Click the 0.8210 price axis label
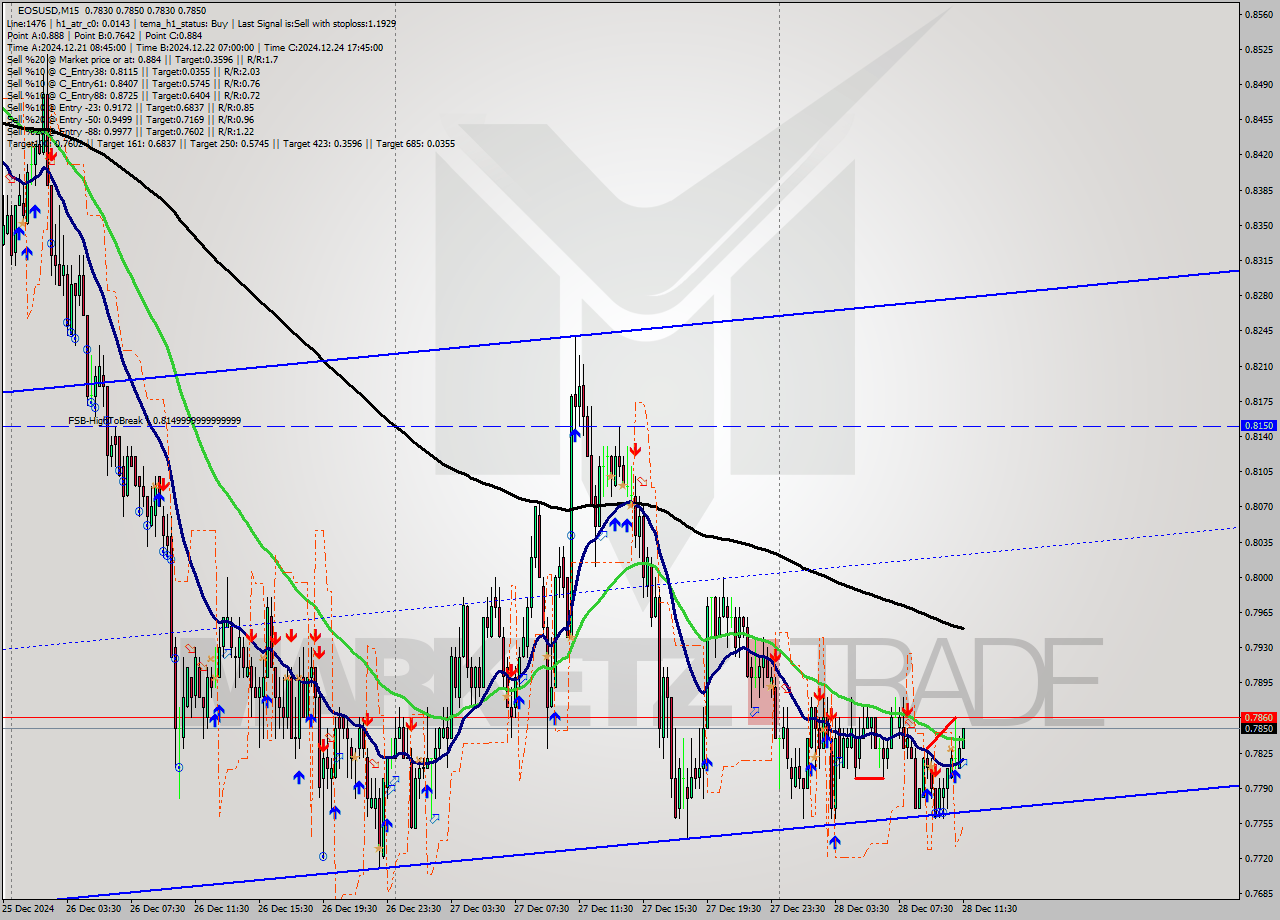 (1259, 366)
